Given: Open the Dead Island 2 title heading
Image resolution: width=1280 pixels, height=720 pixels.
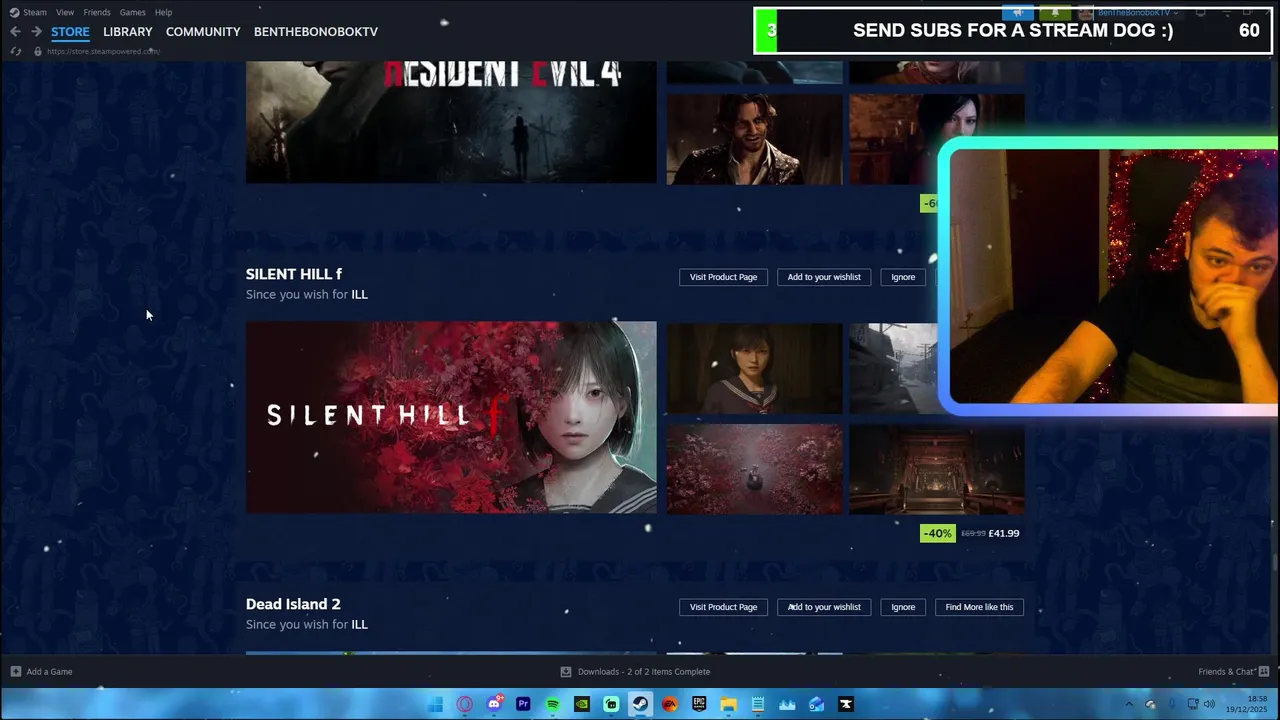Looking at the screenshot, I should tap(293, 604).
